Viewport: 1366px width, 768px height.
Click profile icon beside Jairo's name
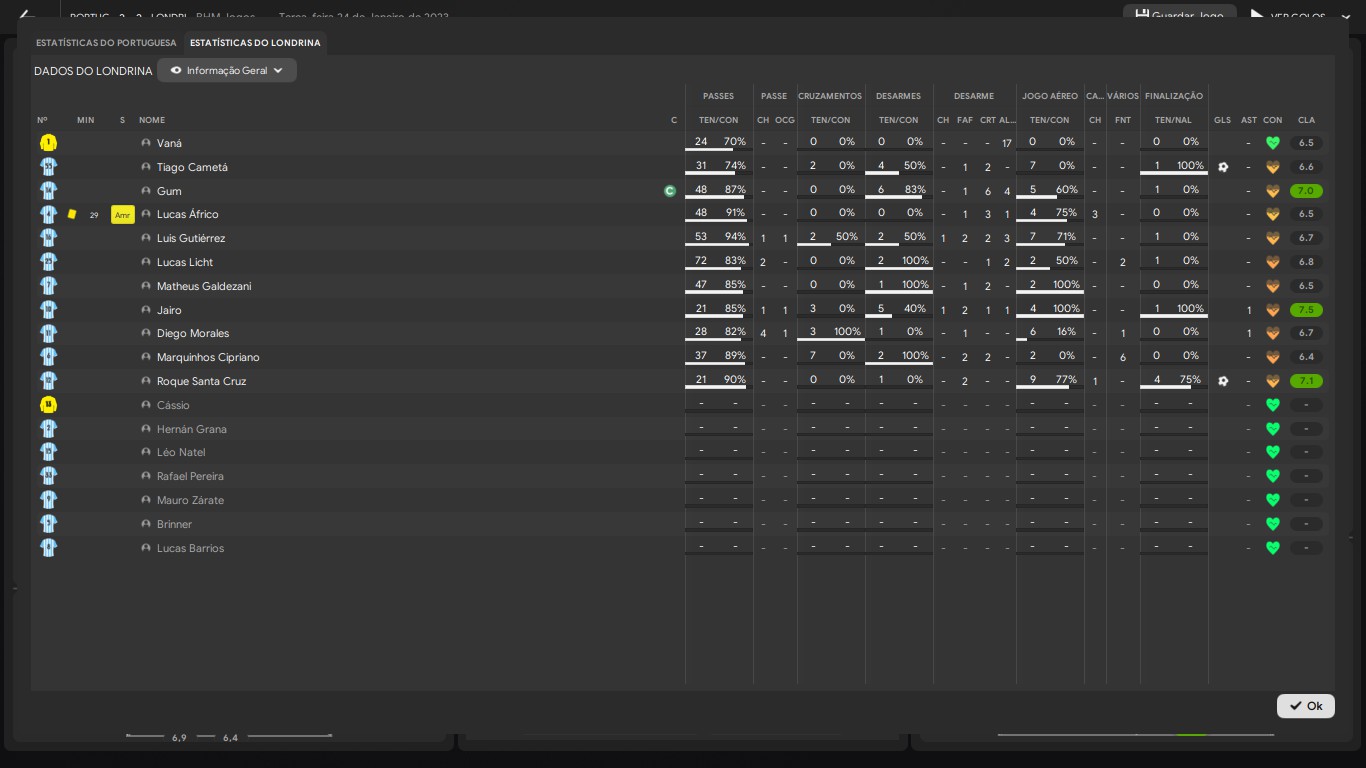(x=146, y=310)
